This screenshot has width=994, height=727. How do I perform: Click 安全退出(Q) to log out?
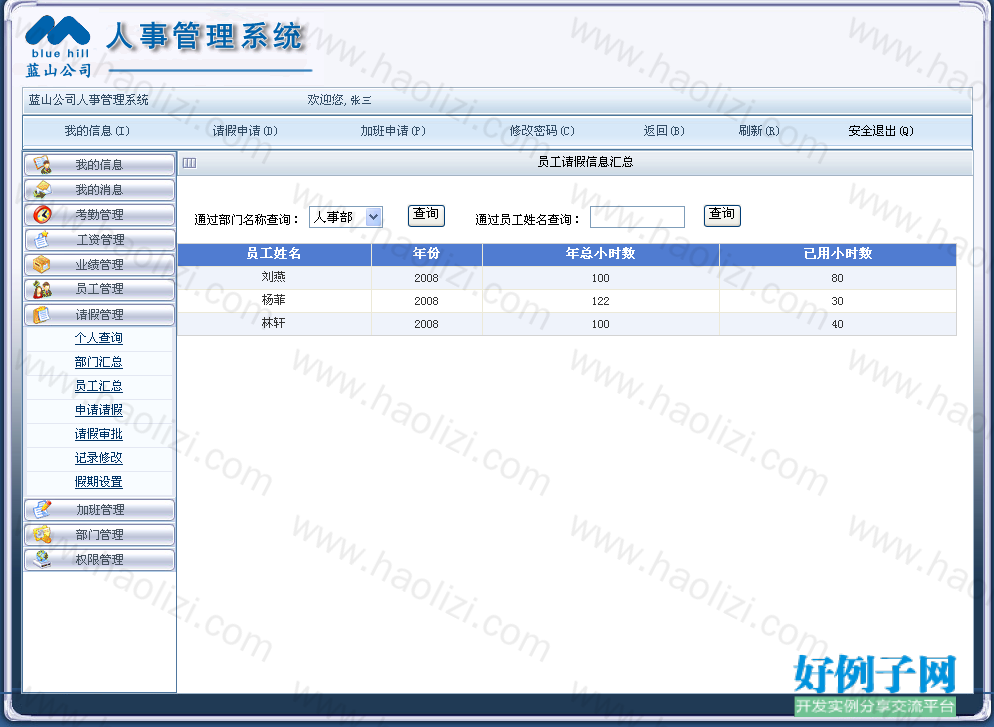click(x=881, y=131)
